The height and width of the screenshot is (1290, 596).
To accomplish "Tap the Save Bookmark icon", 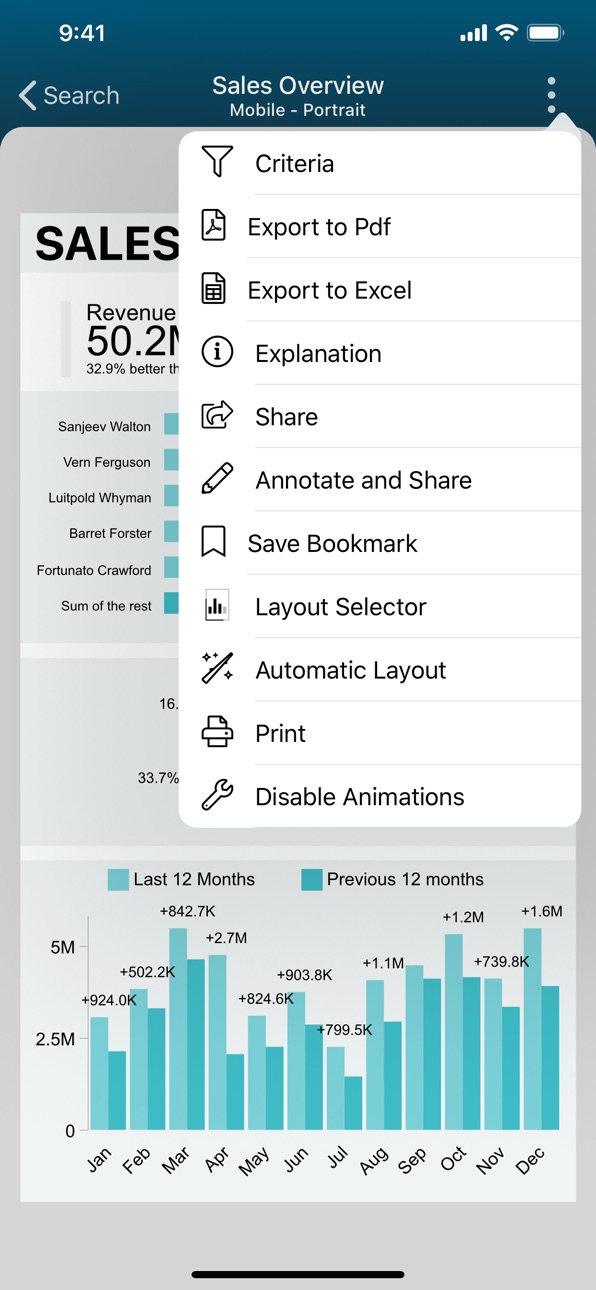I will click(x=213, y=542).
